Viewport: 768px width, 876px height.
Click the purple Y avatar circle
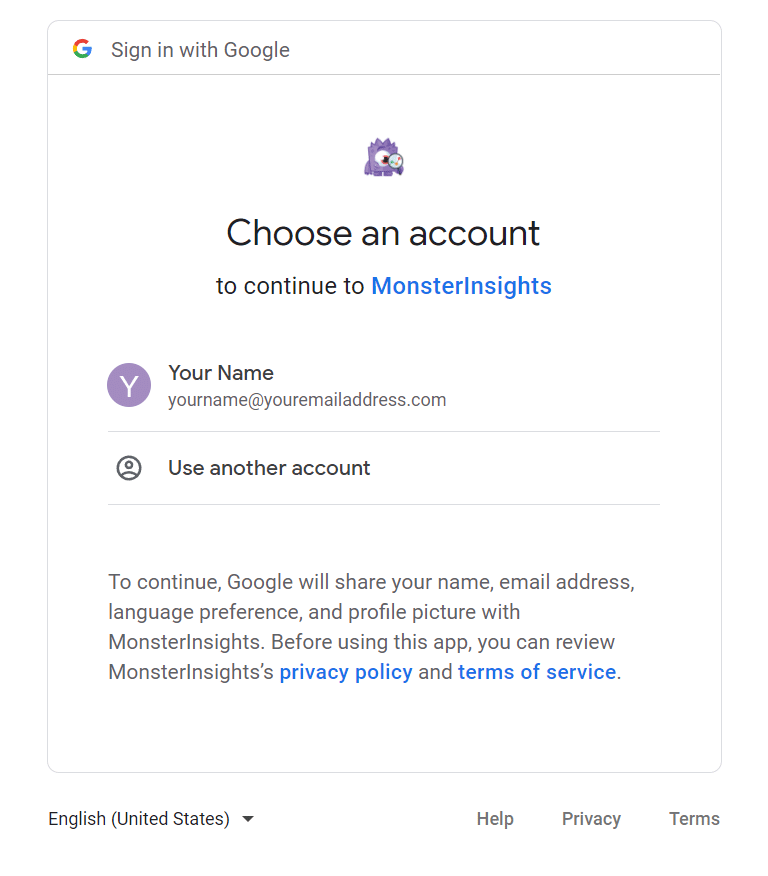pos(129,385)
